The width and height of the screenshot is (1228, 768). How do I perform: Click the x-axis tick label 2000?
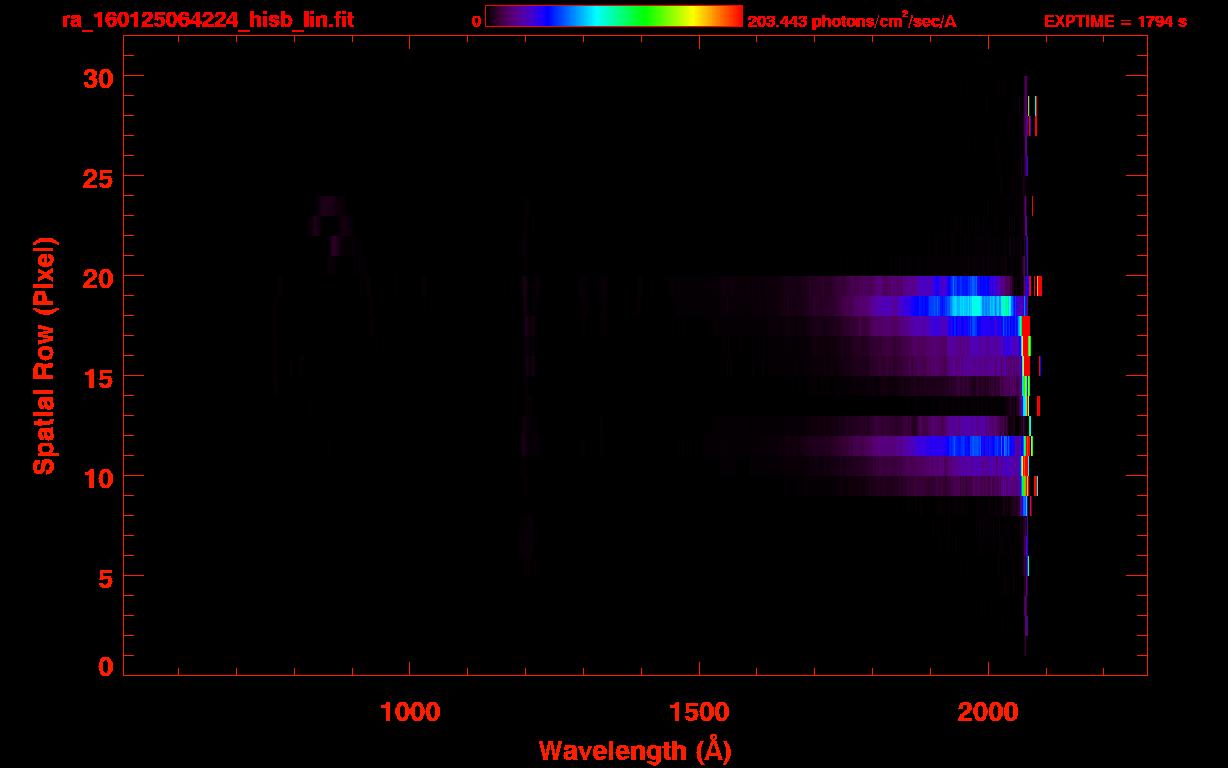coord(988,712)
